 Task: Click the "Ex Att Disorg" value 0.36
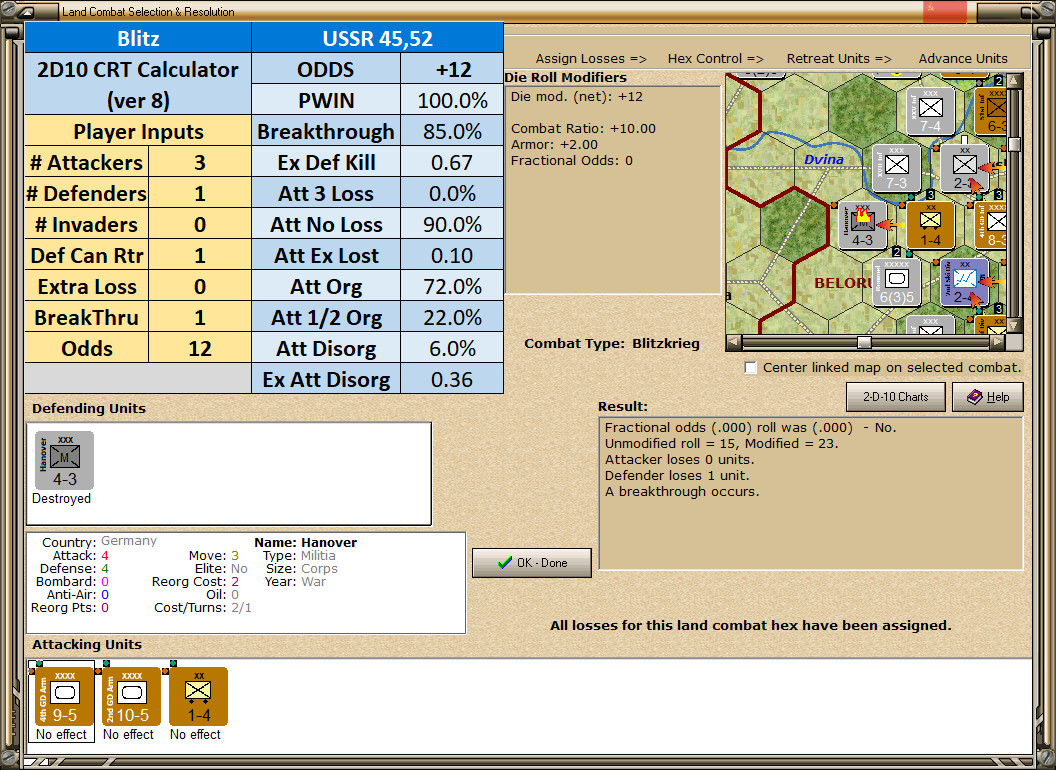tap(452, 379)
